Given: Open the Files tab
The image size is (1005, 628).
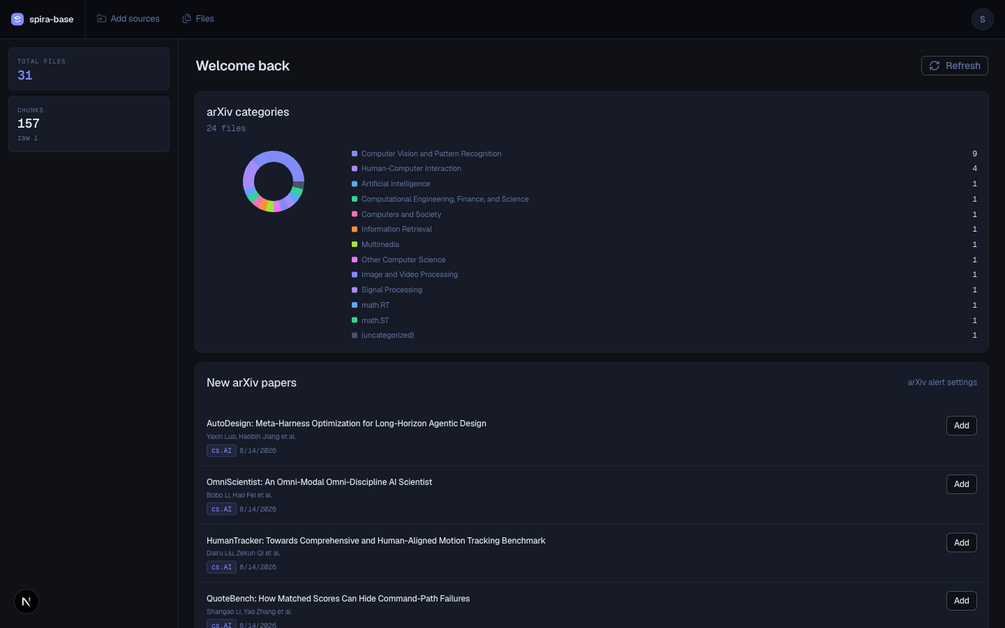Looking at the screenshot, I should coord(198,19).
